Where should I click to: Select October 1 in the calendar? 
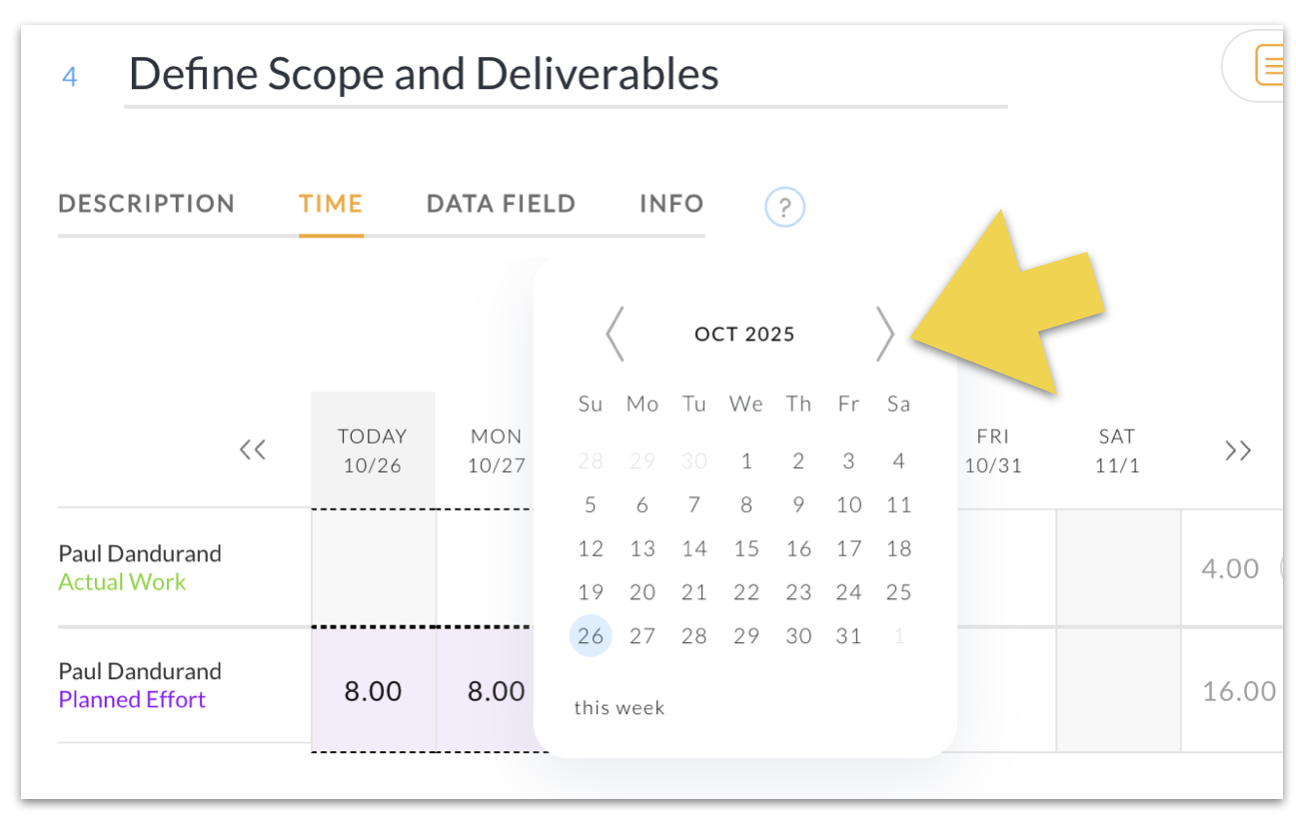tap(746, 461)
